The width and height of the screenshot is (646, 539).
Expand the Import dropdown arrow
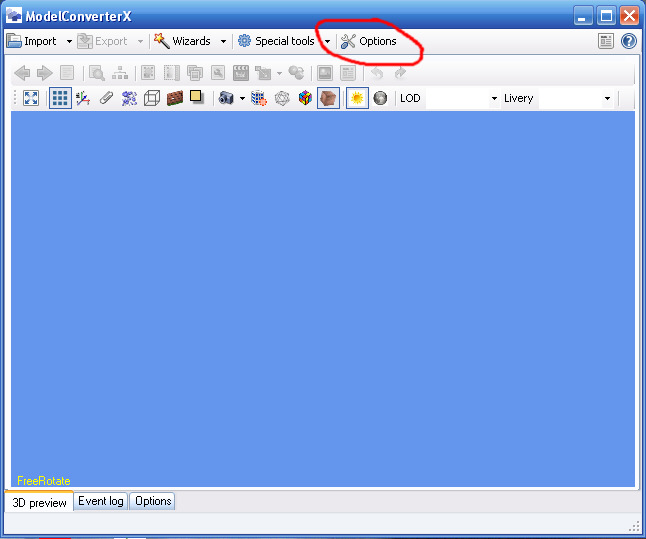click(x=69, y=41)
